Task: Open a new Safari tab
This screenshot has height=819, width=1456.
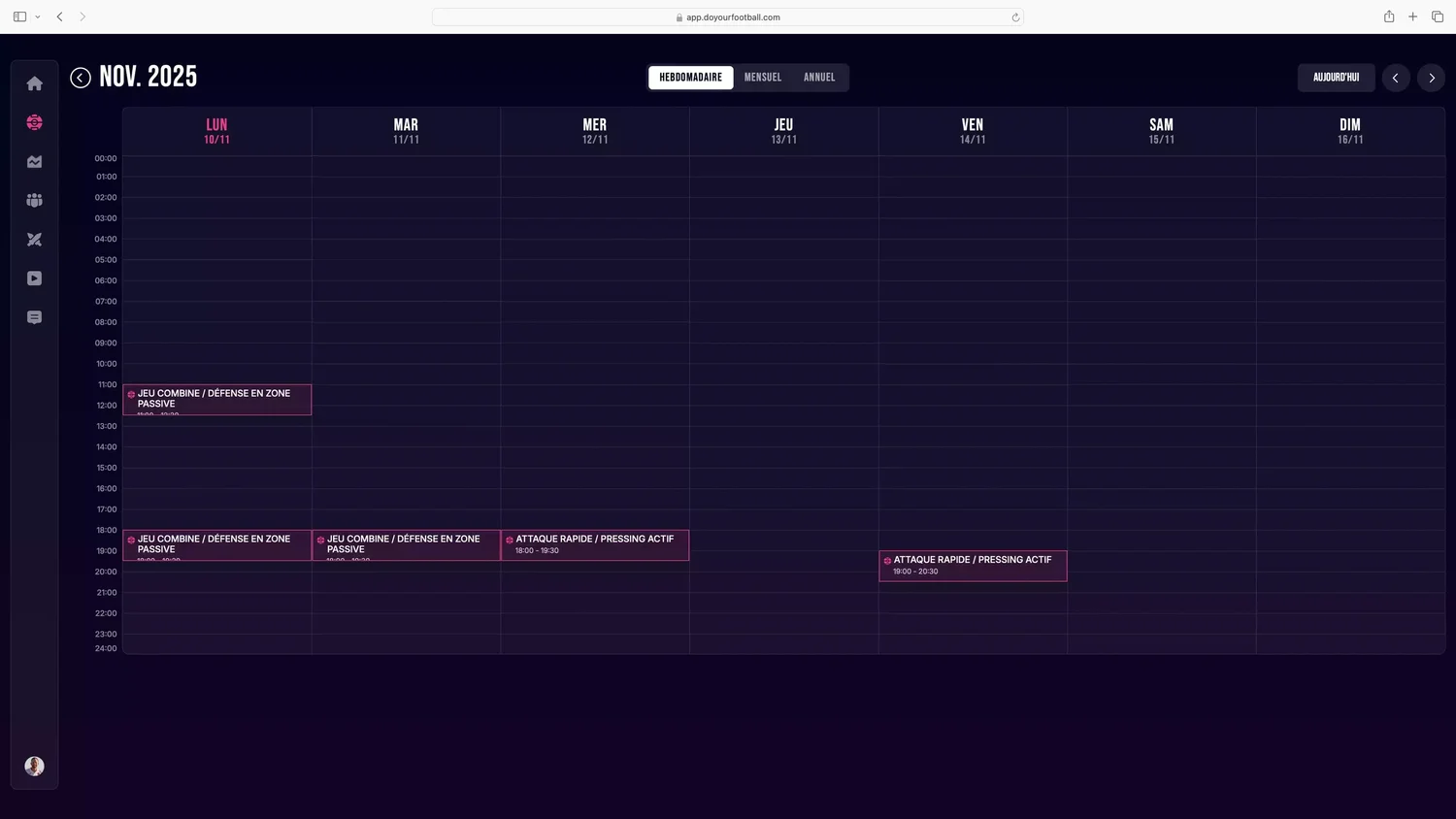Action: 1413,16
